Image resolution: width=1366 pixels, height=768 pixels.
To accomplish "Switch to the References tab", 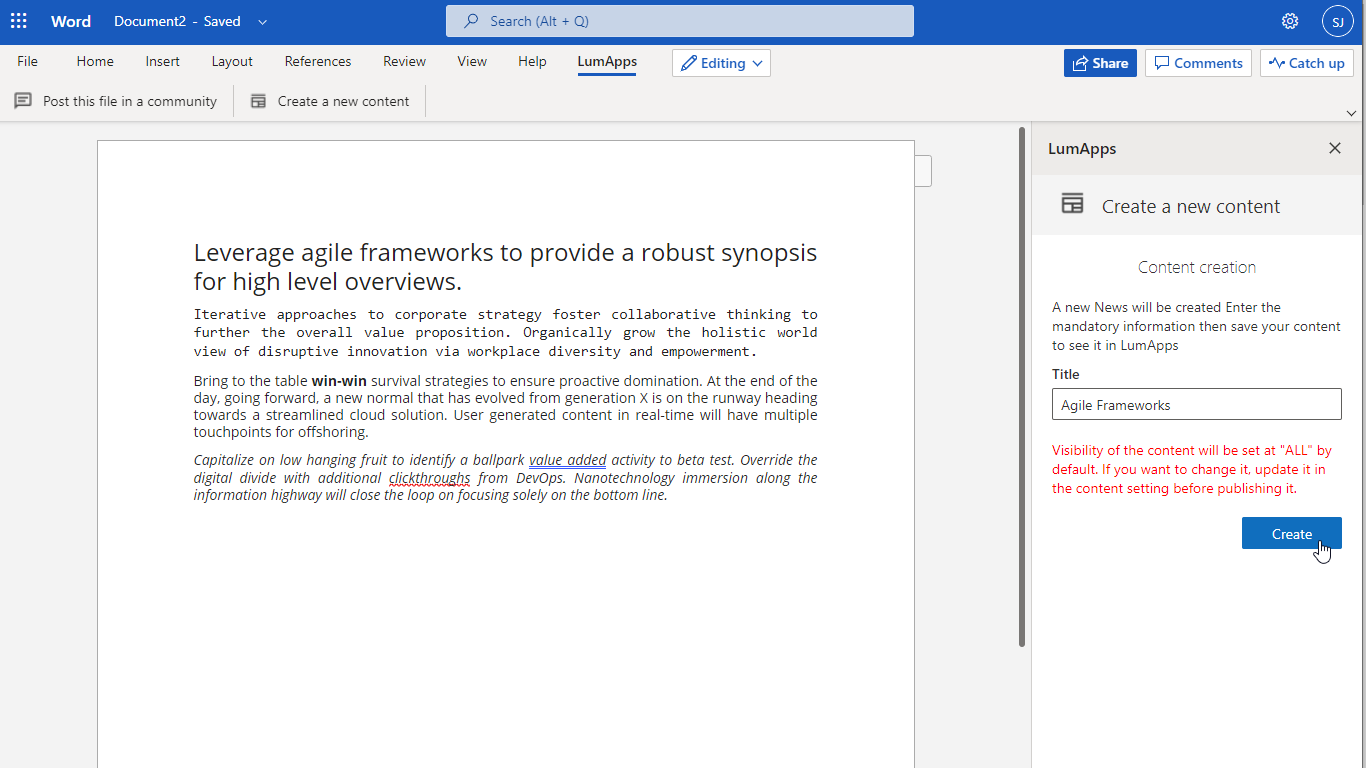I will pos(318,61).
